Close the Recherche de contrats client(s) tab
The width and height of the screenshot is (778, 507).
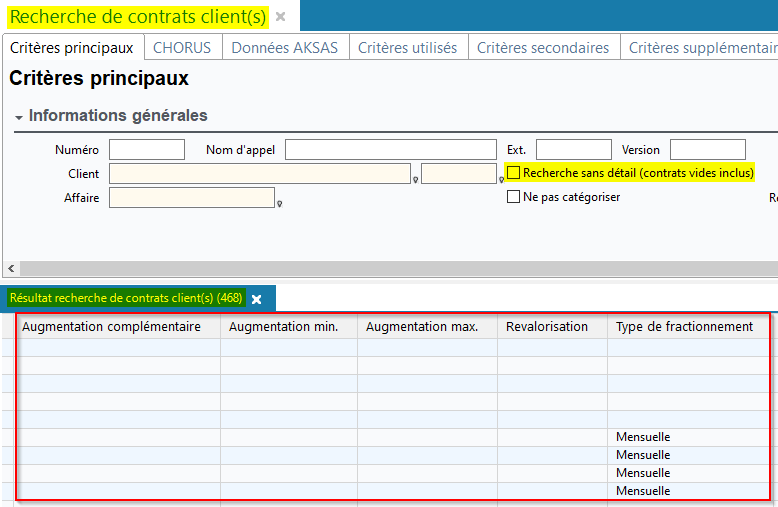(281, 17)
